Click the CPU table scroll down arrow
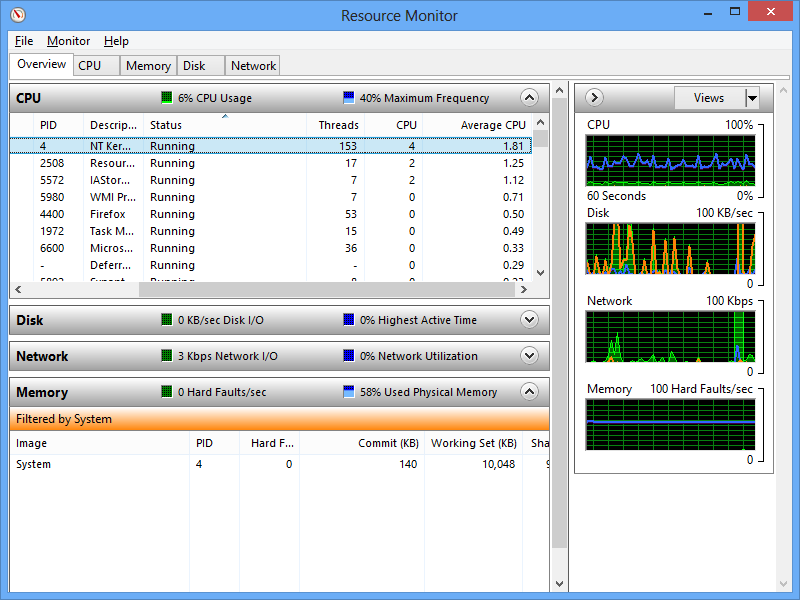Screen dimensions: 800x600 (x=541, y=272)
